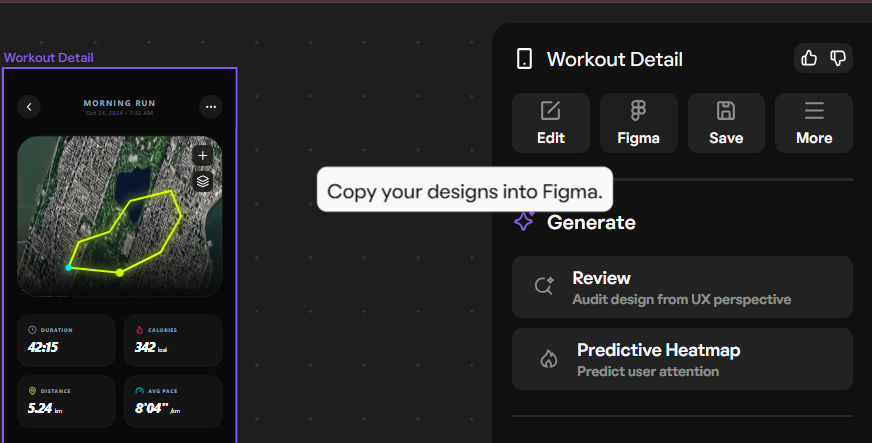Generate a Predictive Heatmap
This screenshot has width=872, height=443.
click(x=682, y=359)
